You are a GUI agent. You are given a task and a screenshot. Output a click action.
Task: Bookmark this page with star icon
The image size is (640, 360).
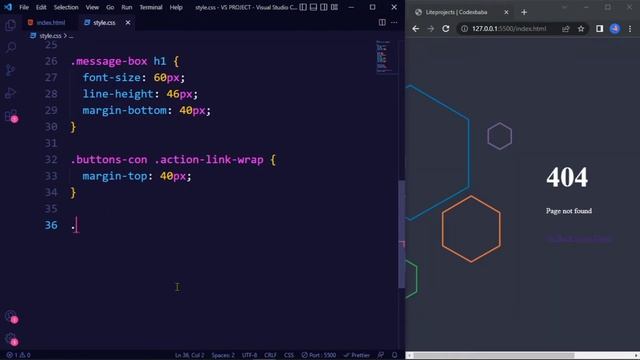(x=581, y=29)
